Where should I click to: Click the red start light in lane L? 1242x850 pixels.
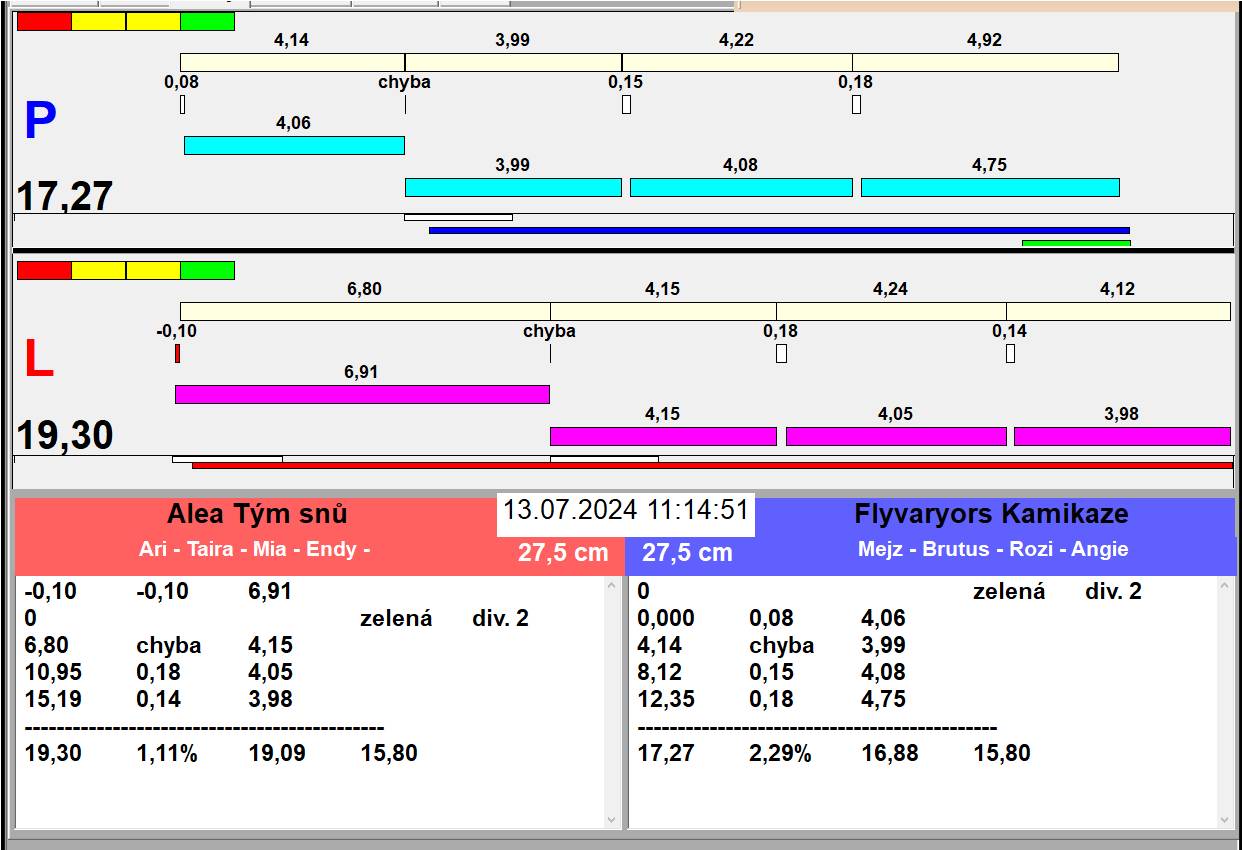(x=44, y=270)
